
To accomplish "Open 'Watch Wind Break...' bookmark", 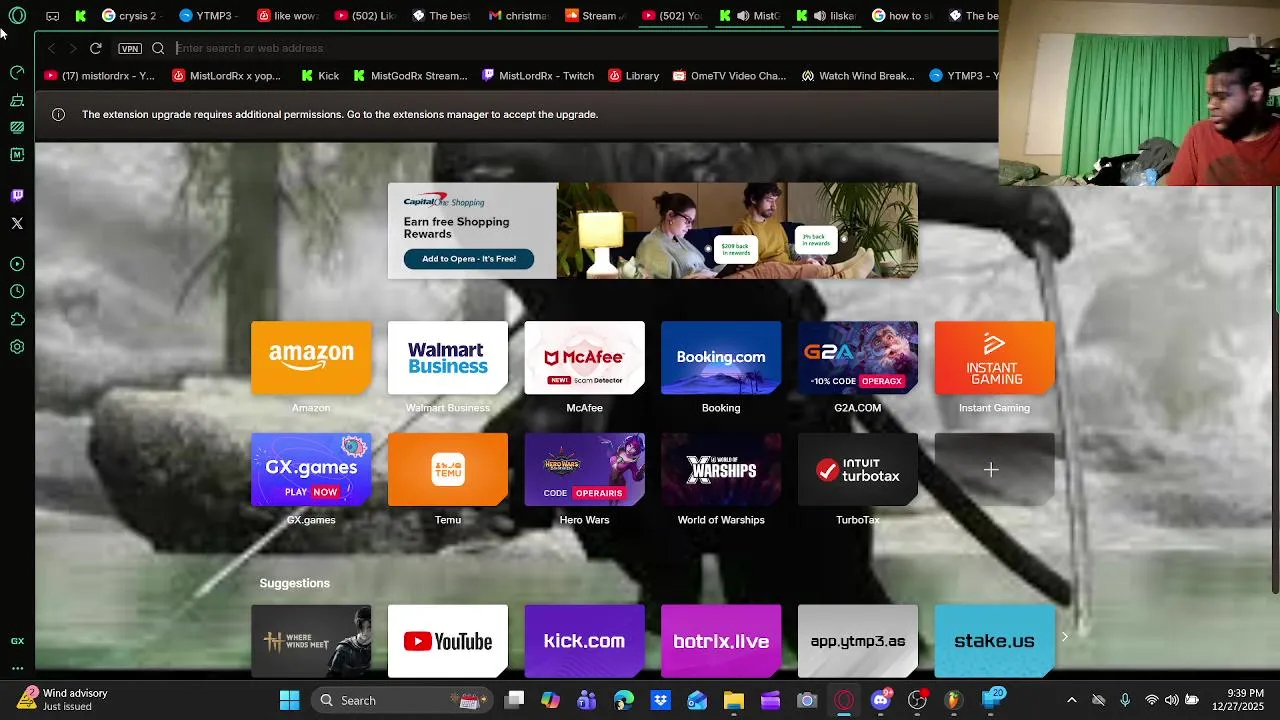I will coord(858,76).
